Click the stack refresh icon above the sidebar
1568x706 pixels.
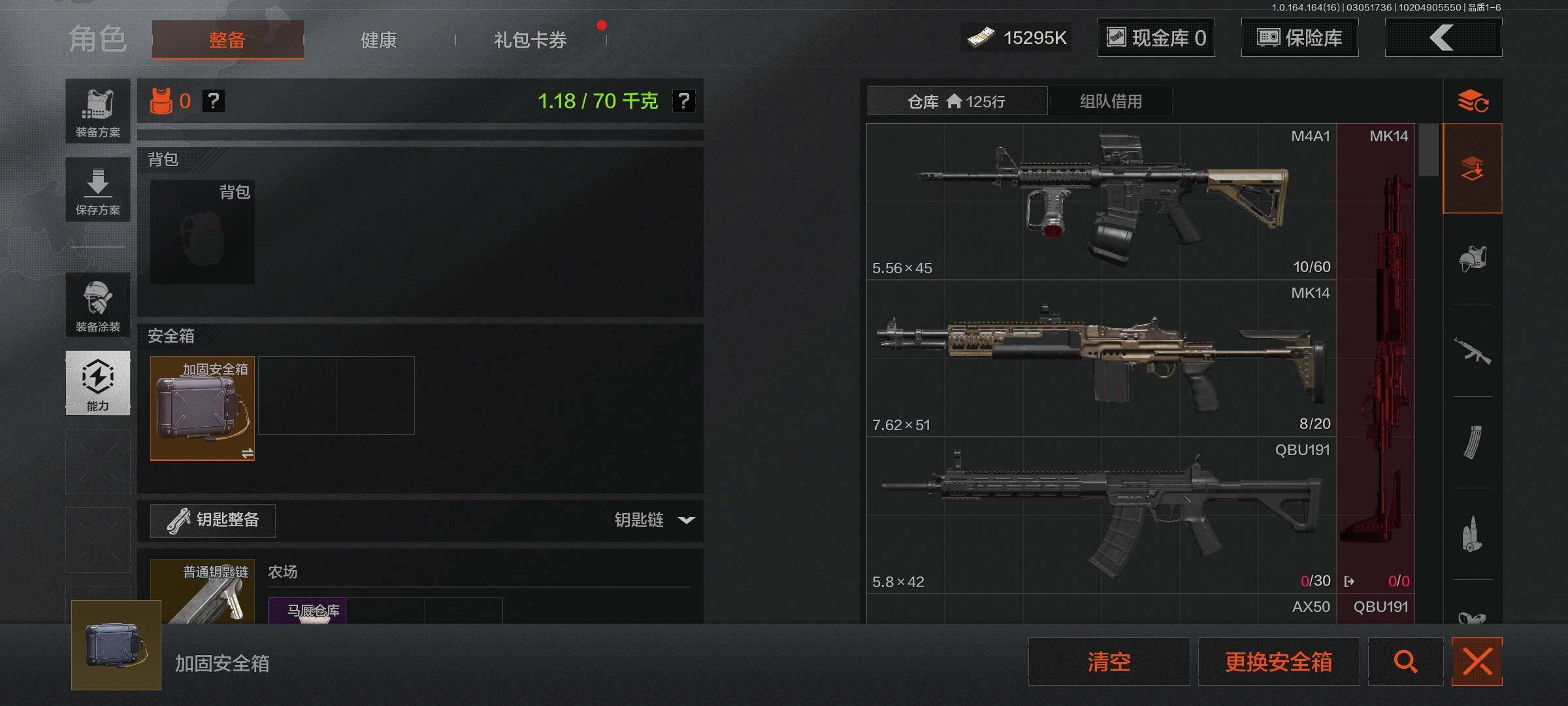pos(1473,101)
